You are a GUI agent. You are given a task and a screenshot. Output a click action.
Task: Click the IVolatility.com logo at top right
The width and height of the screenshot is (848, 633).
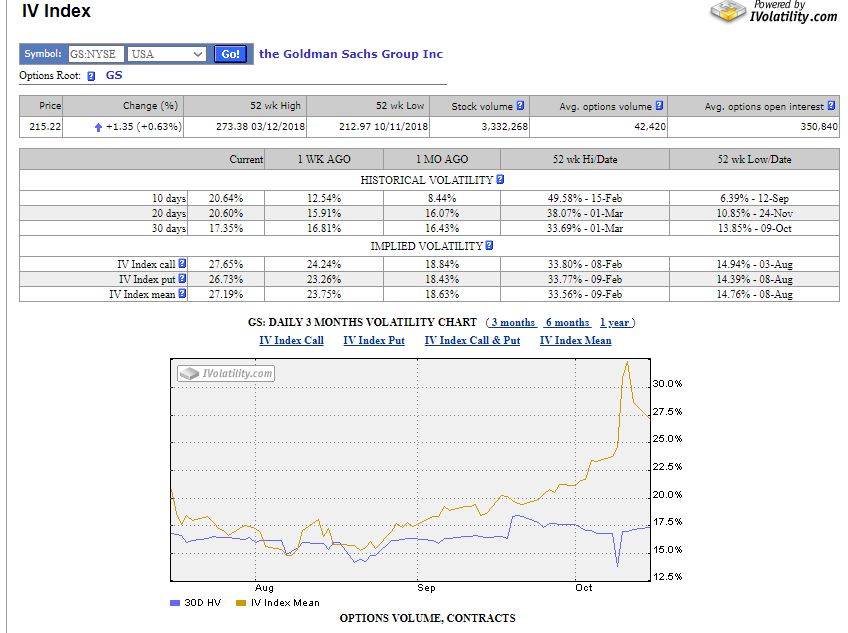pos(773,12)
